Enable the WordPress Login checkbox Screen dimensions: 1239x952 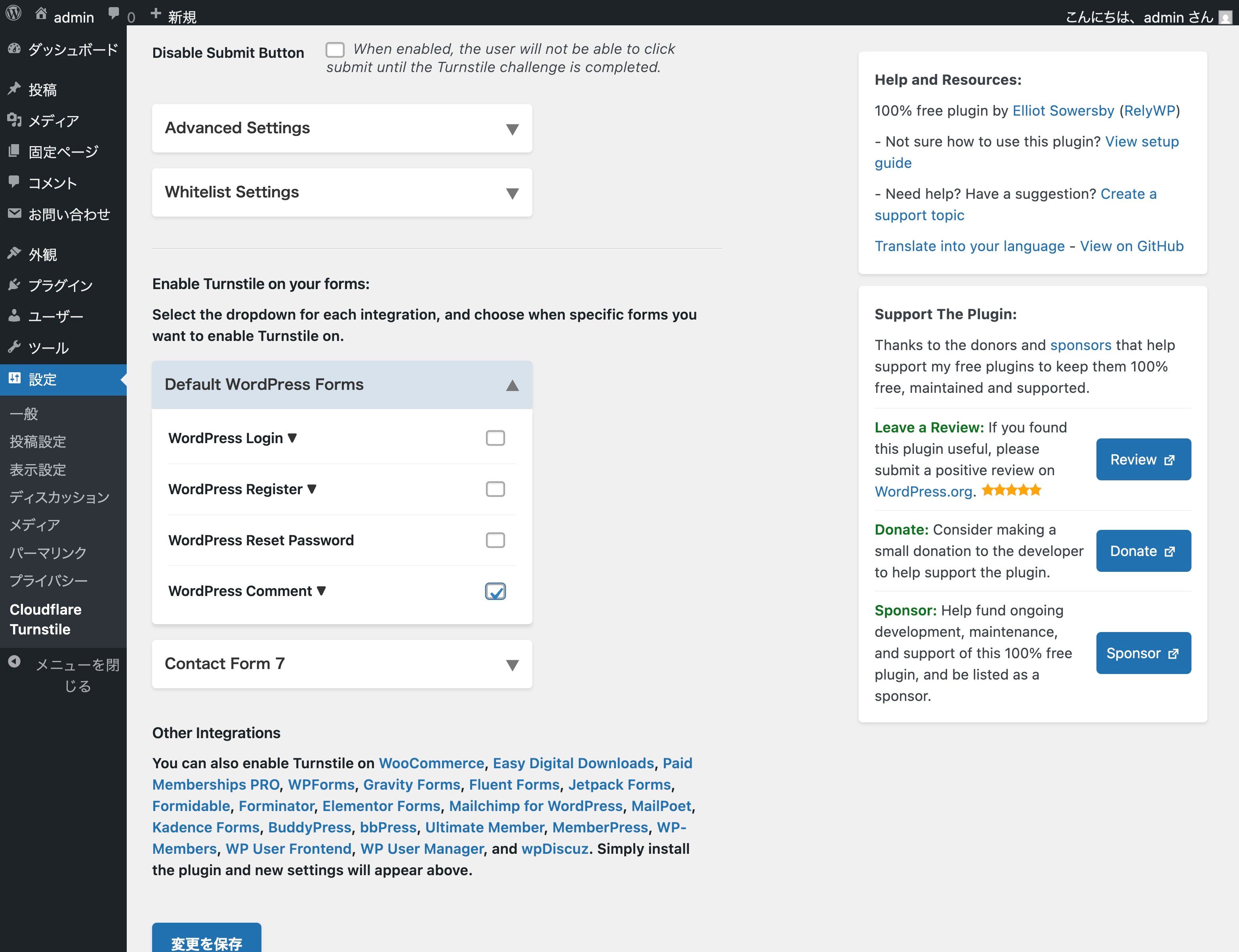pos(495,438)
